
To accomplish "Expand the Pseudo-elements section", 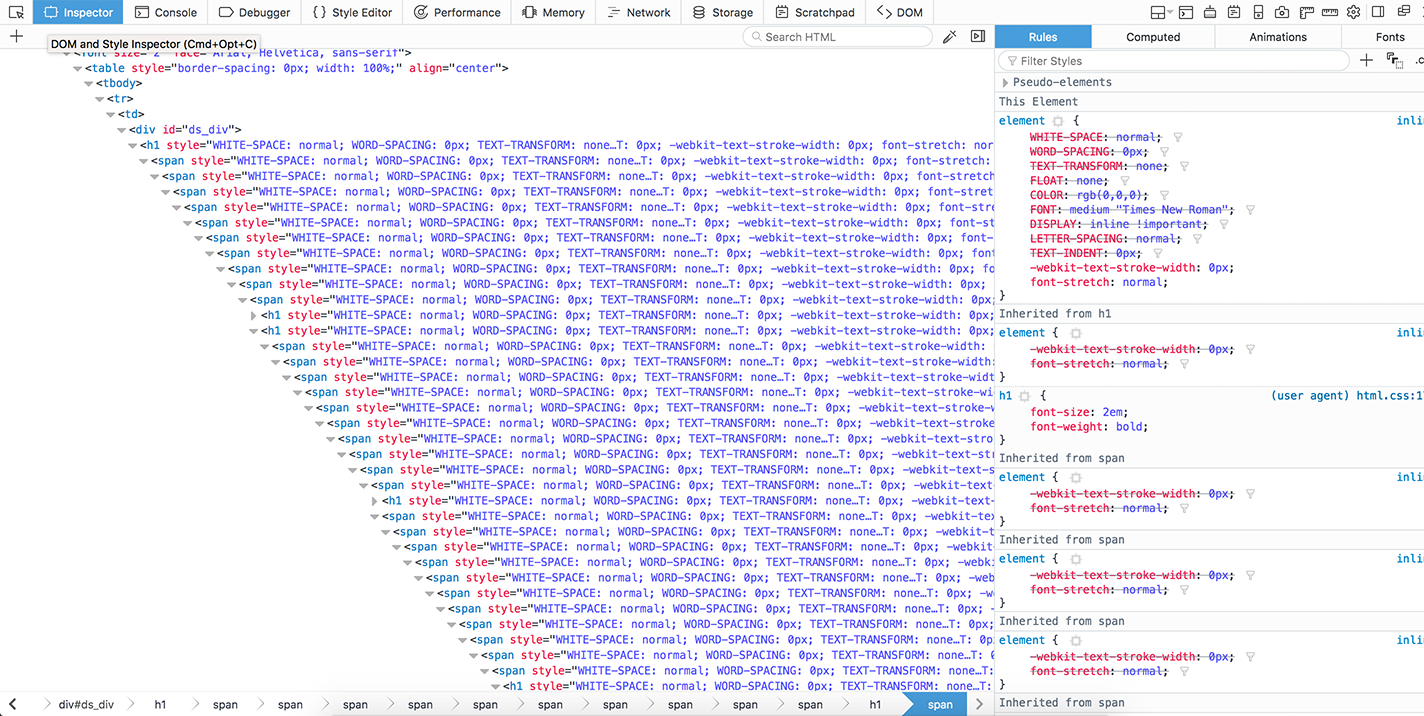I will [x=1005, y=82].
